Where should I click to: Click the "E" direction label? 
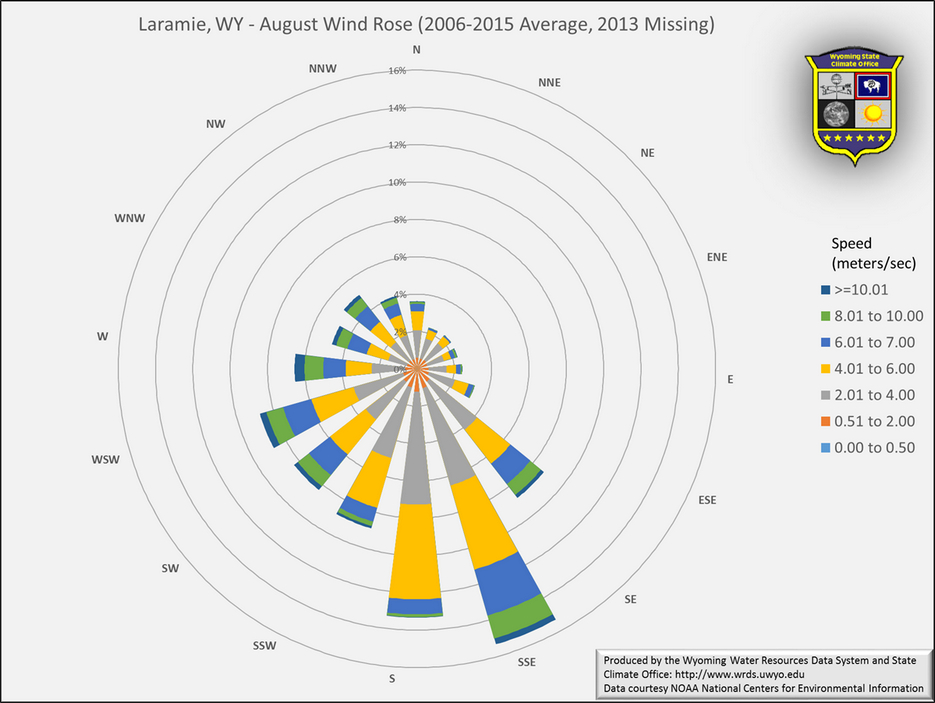730,380
